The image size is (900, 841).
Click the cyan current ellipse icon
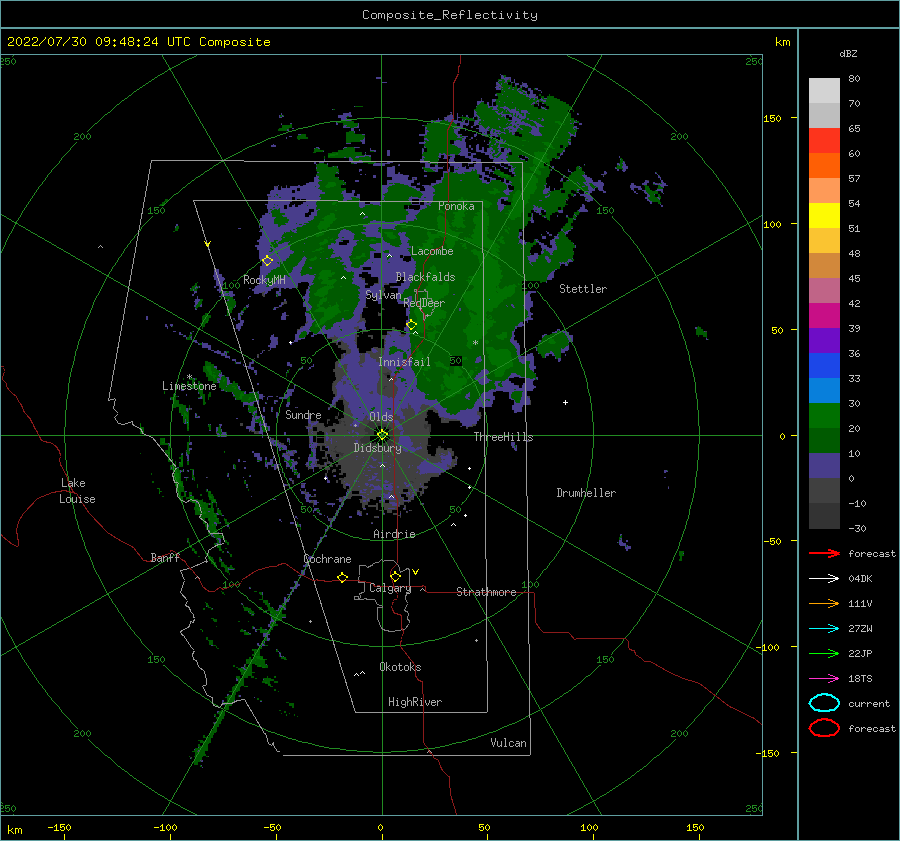pyautogui.click(x=824, y=703)
